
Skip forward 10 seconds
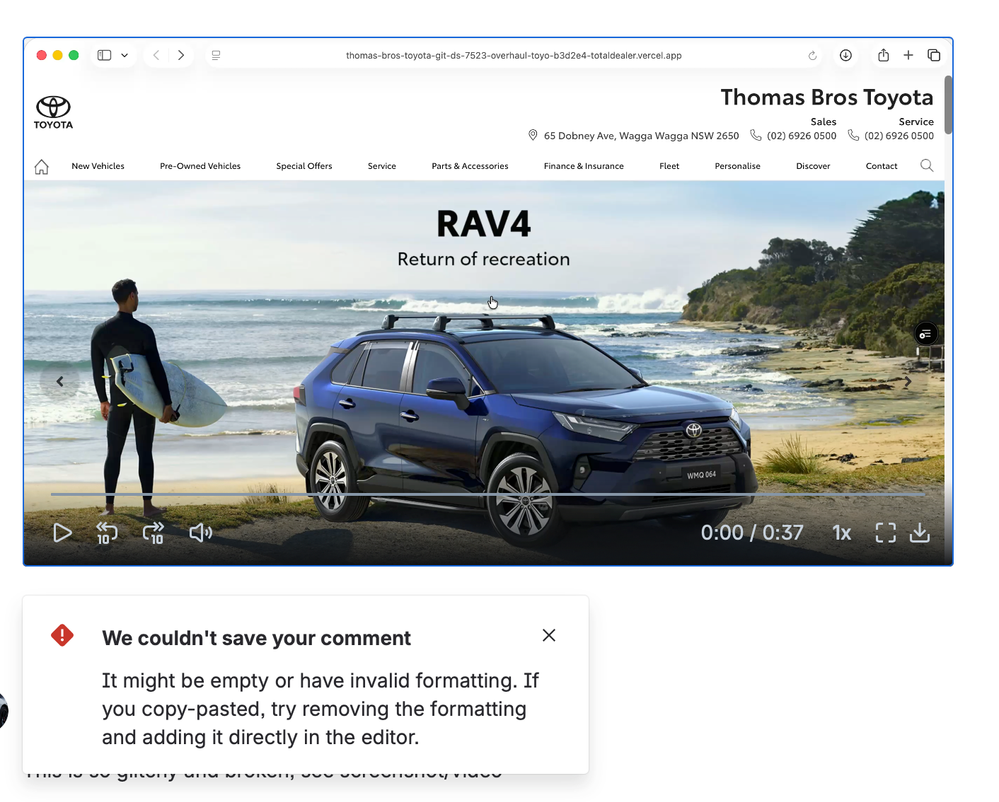[154, 533]
